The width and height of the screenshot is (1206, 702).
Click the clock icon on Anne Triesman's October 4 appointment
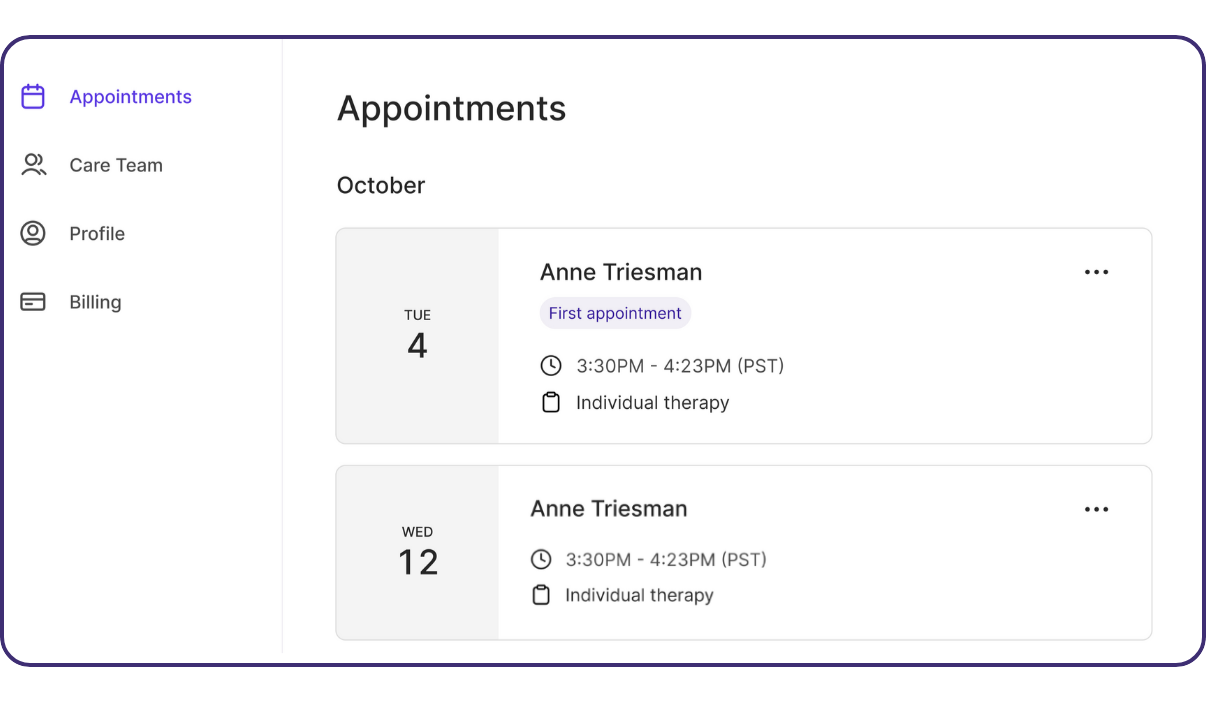coord(551,365)
